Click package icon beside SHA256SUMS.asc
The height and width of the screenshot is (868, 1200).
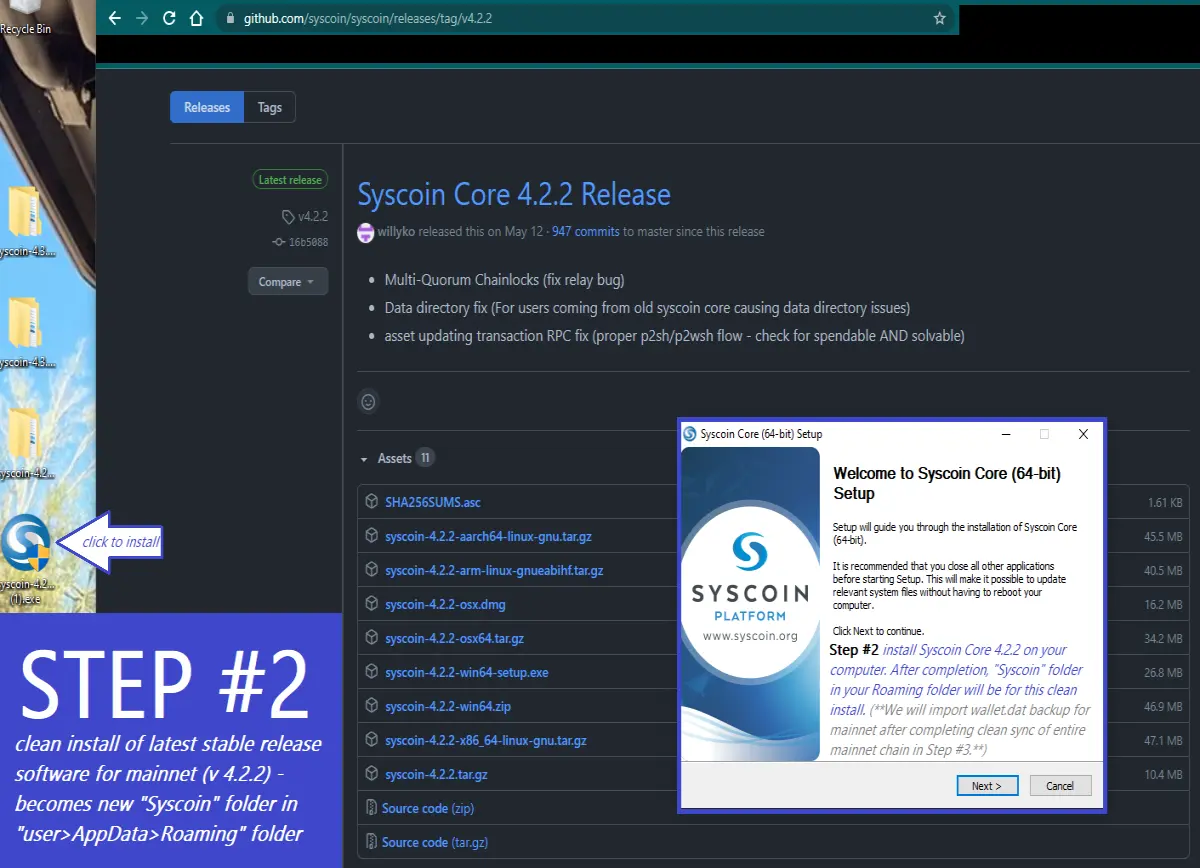371,502
